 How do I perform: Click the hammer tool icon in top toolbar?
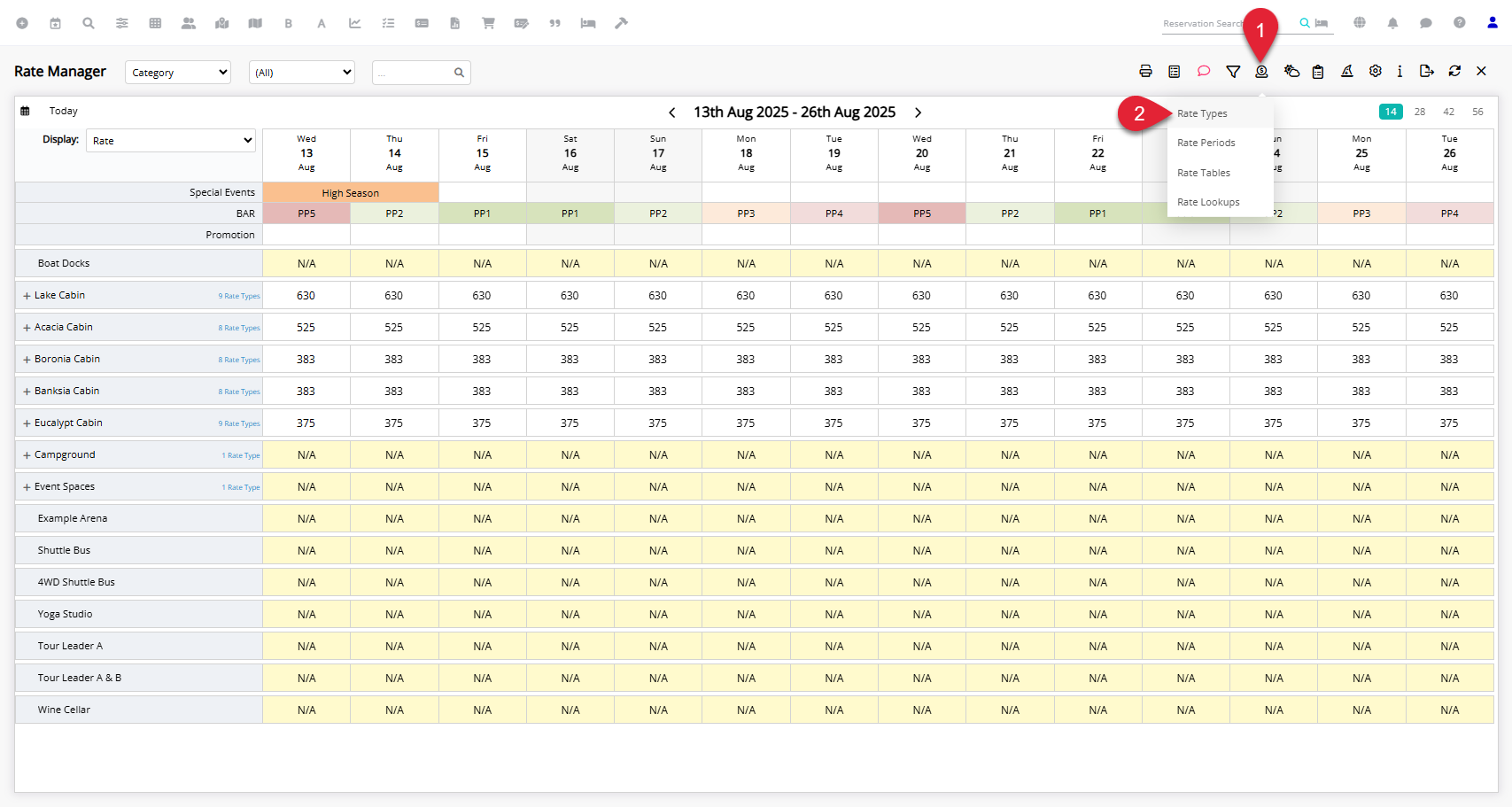point(621,23)
